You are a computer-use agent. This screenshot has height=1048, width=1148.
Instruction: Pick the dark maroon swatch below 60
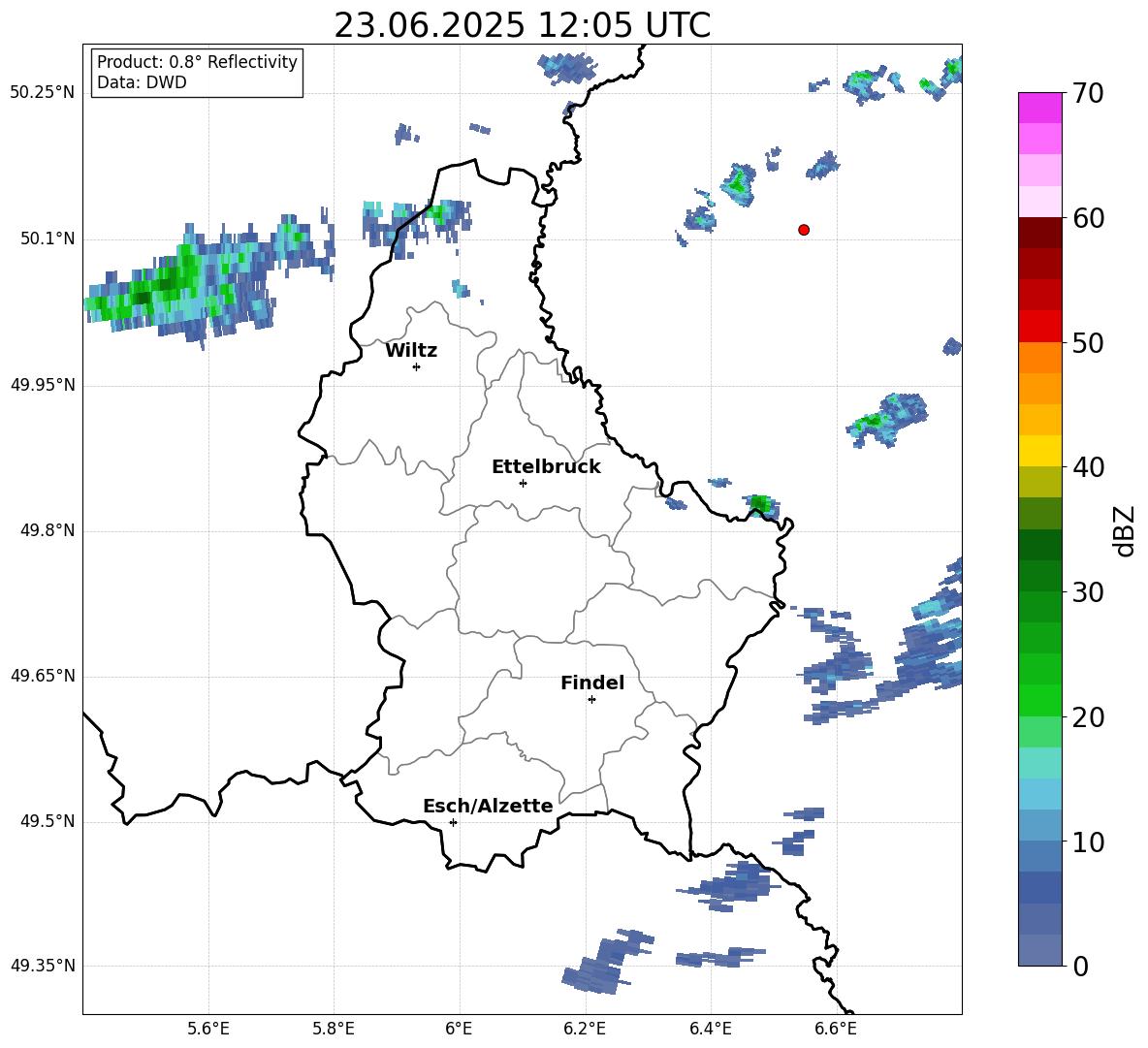click(1039, 233)
